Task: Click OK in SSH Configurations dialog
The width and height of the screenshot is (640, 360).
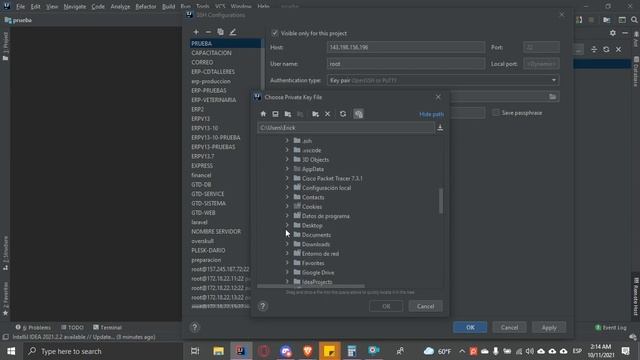Action: coord(470,327)
